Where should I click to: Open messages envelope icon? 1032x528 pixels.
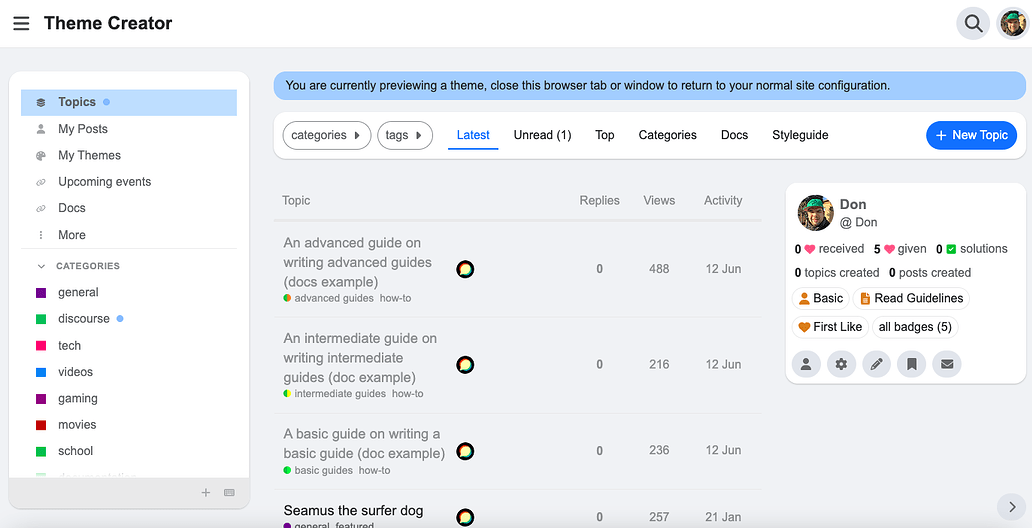[x=946, y=365]
